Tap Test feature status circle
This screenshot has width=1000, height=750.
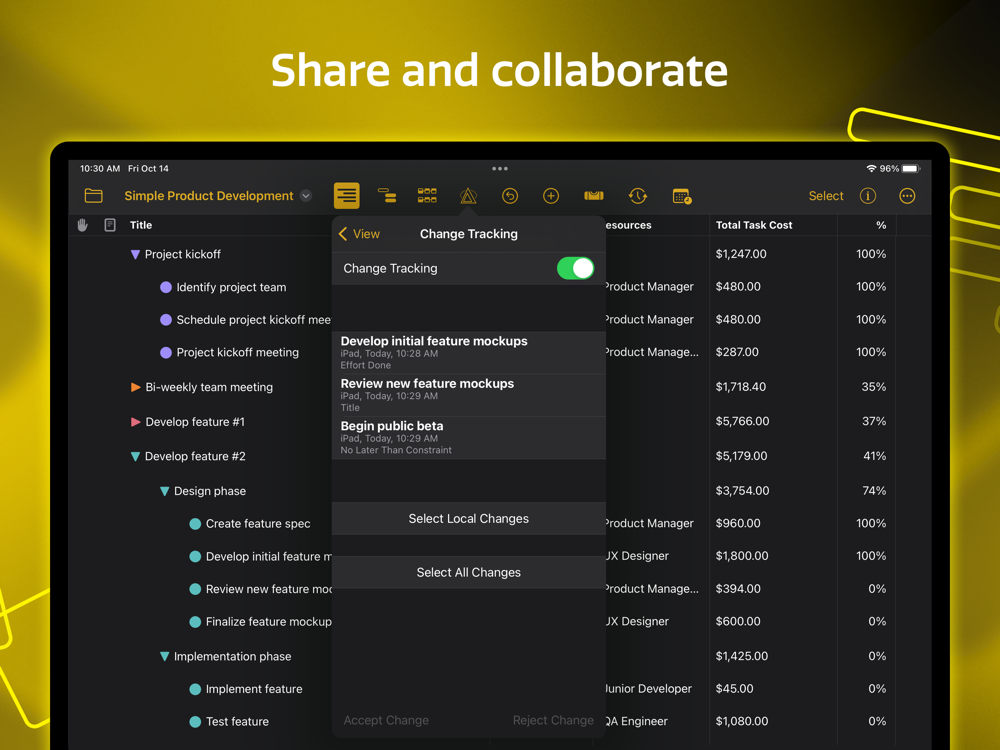pyautogui.click(x=195, y=722)
